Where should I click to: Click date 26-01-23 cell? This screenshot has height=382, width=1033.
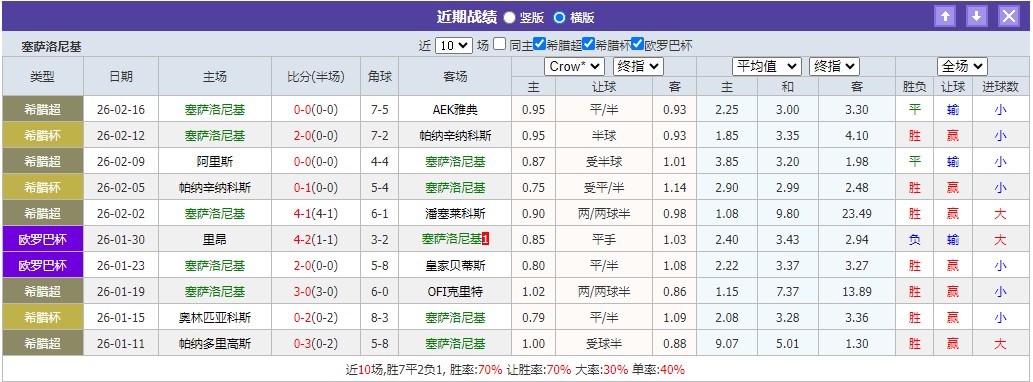point(121,265)
